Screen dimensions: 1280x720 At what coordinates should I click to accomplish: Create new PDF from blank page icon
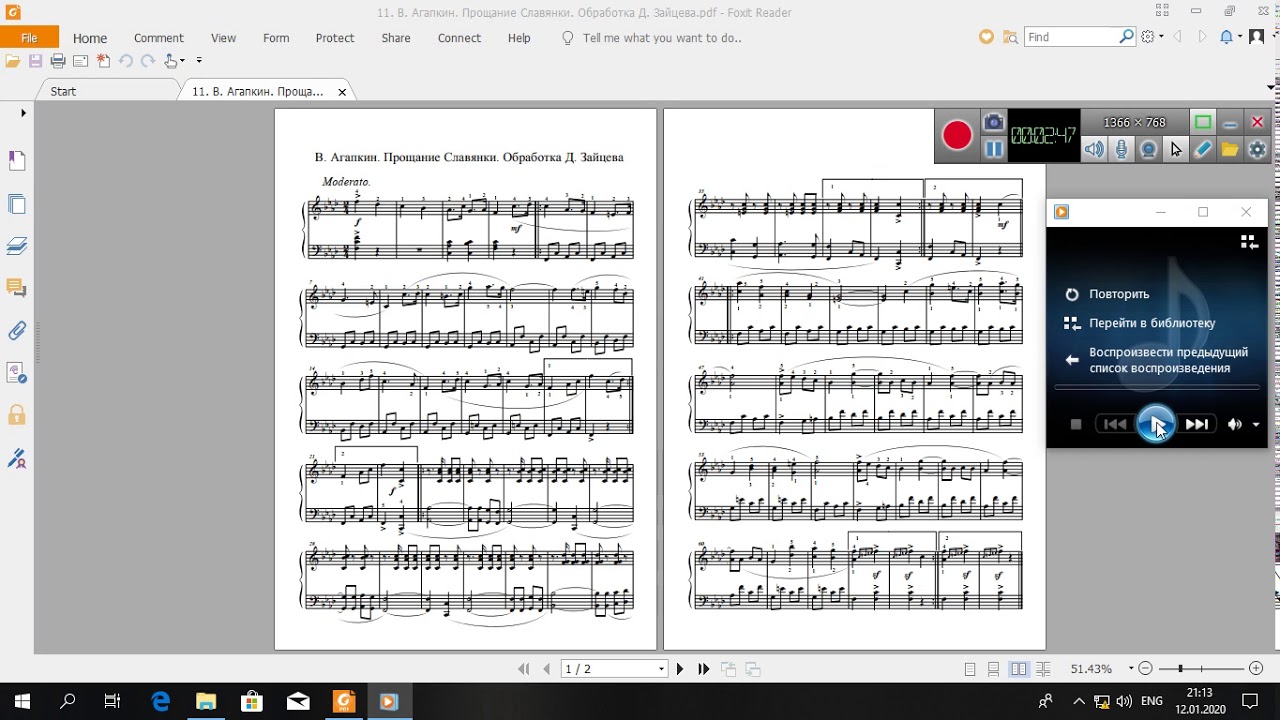point(103,61)
